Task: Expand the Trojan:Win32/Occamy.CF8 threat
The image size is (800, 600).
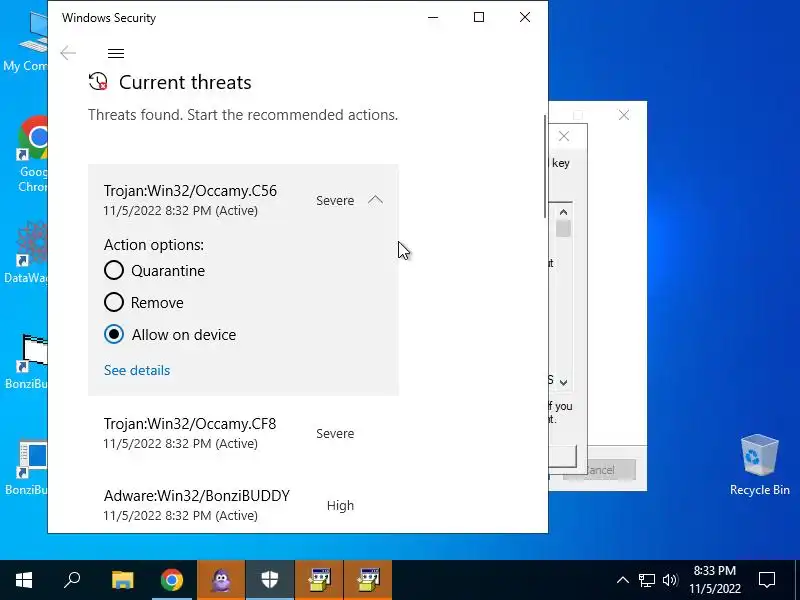Action: point(243,433)
